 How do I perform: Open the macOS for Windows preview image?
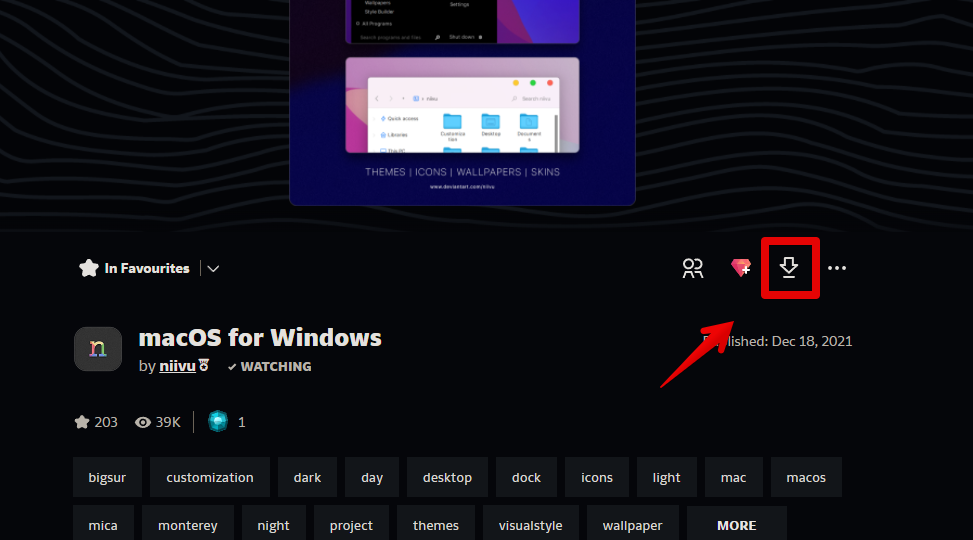(462, 102)
